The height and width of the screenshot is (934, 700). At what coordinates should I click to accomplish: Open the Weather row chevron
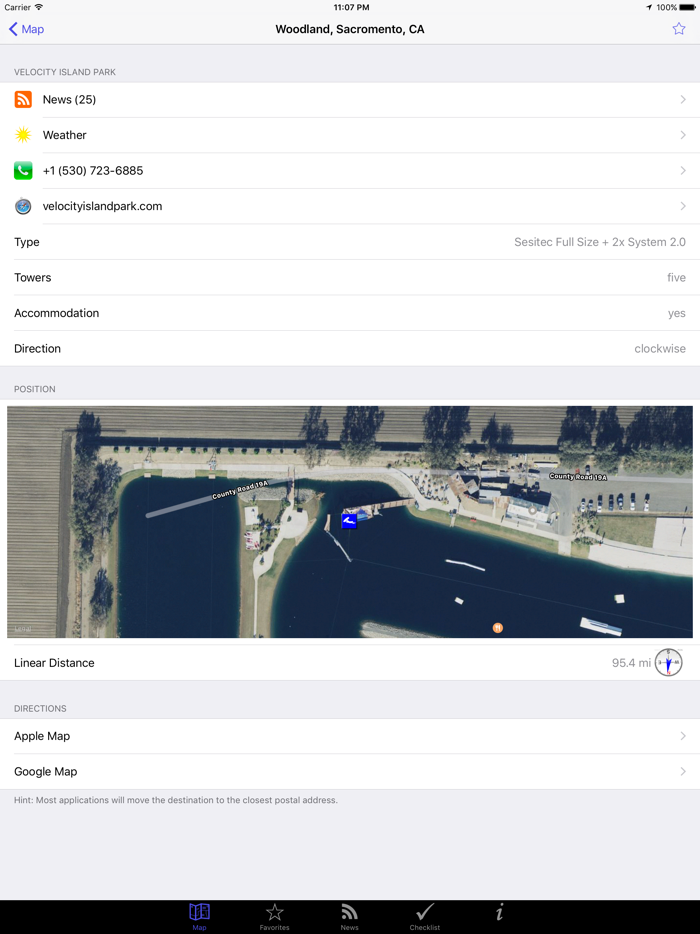click(683, 135)
